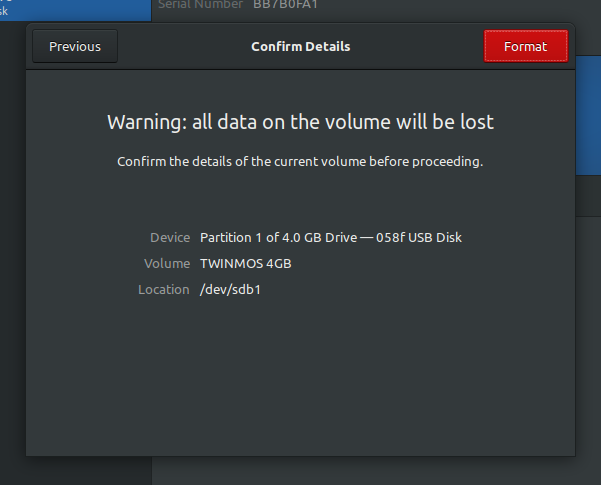Click the blue partition block behind the dialog
This screenshot has width=601, height=485.
[x=587, y=120]
